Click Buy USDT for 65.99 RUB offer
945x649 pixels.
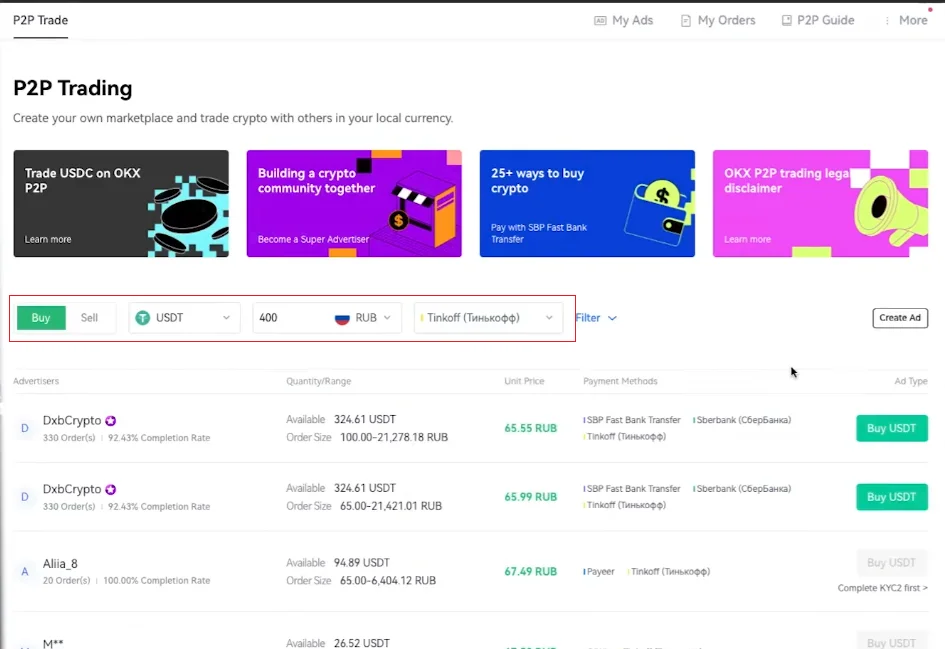coord(891,497)
